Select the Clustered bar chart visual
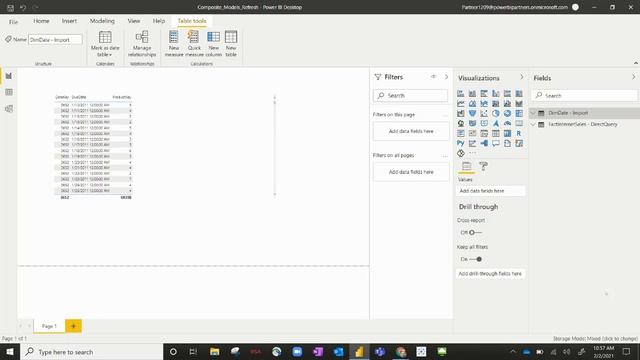The image size is (640, 360). pyautogui.click(x=484, y=93)
